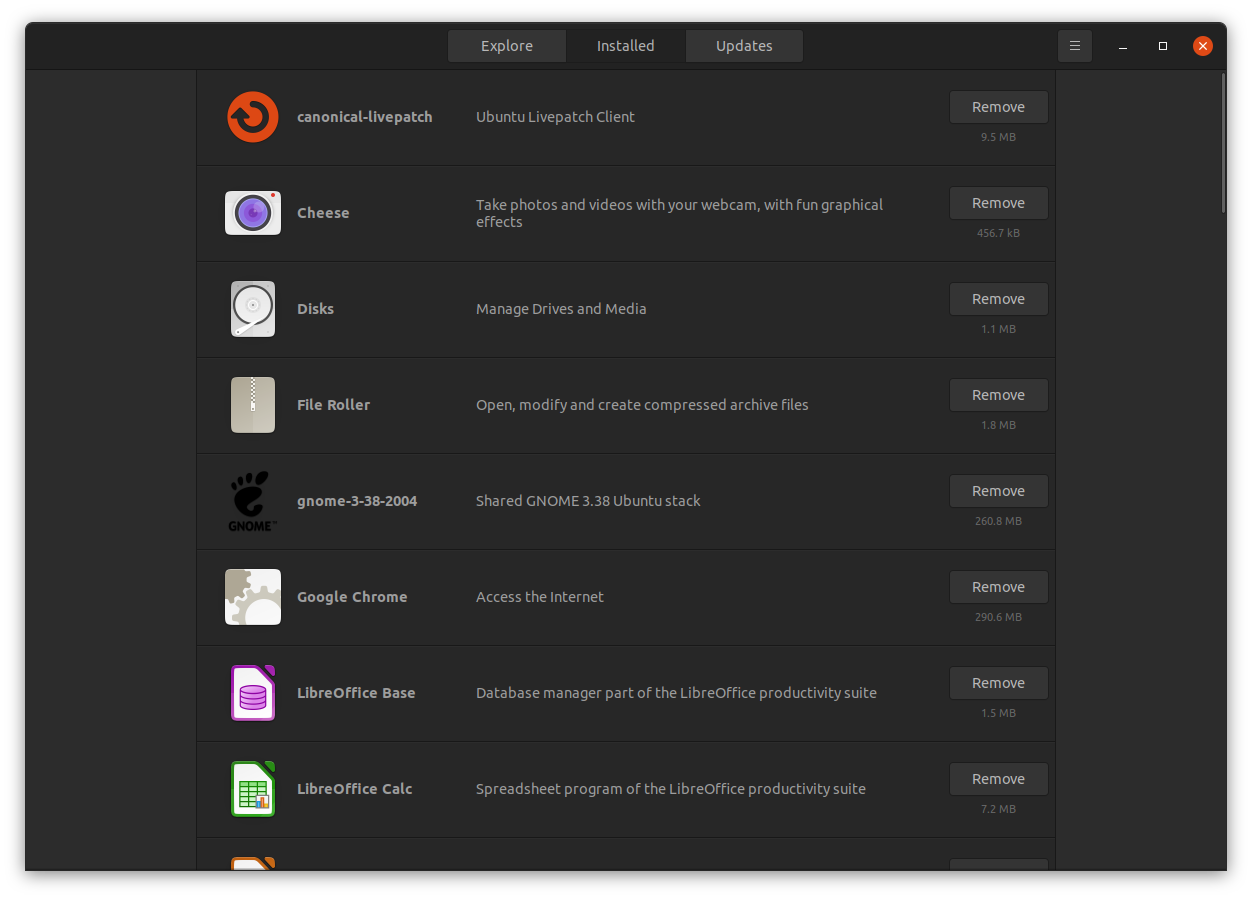Remove the Disks application
1252x899 pixels.
pyautogui.click(x=998, y=299)
